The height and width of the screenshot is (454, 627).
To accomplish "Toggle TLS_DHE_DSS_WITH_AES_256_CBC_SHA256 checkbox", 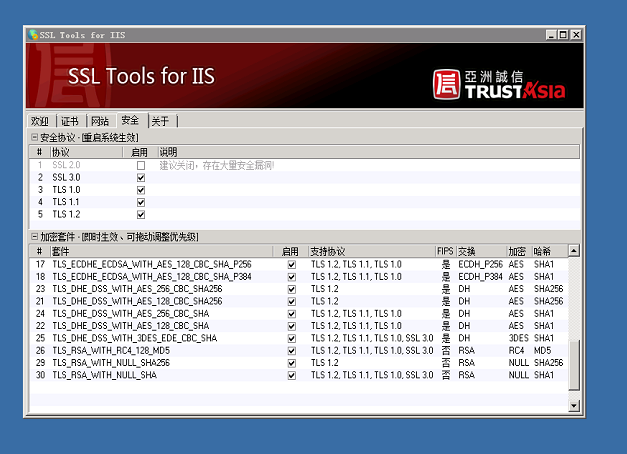I will point(292,289).
